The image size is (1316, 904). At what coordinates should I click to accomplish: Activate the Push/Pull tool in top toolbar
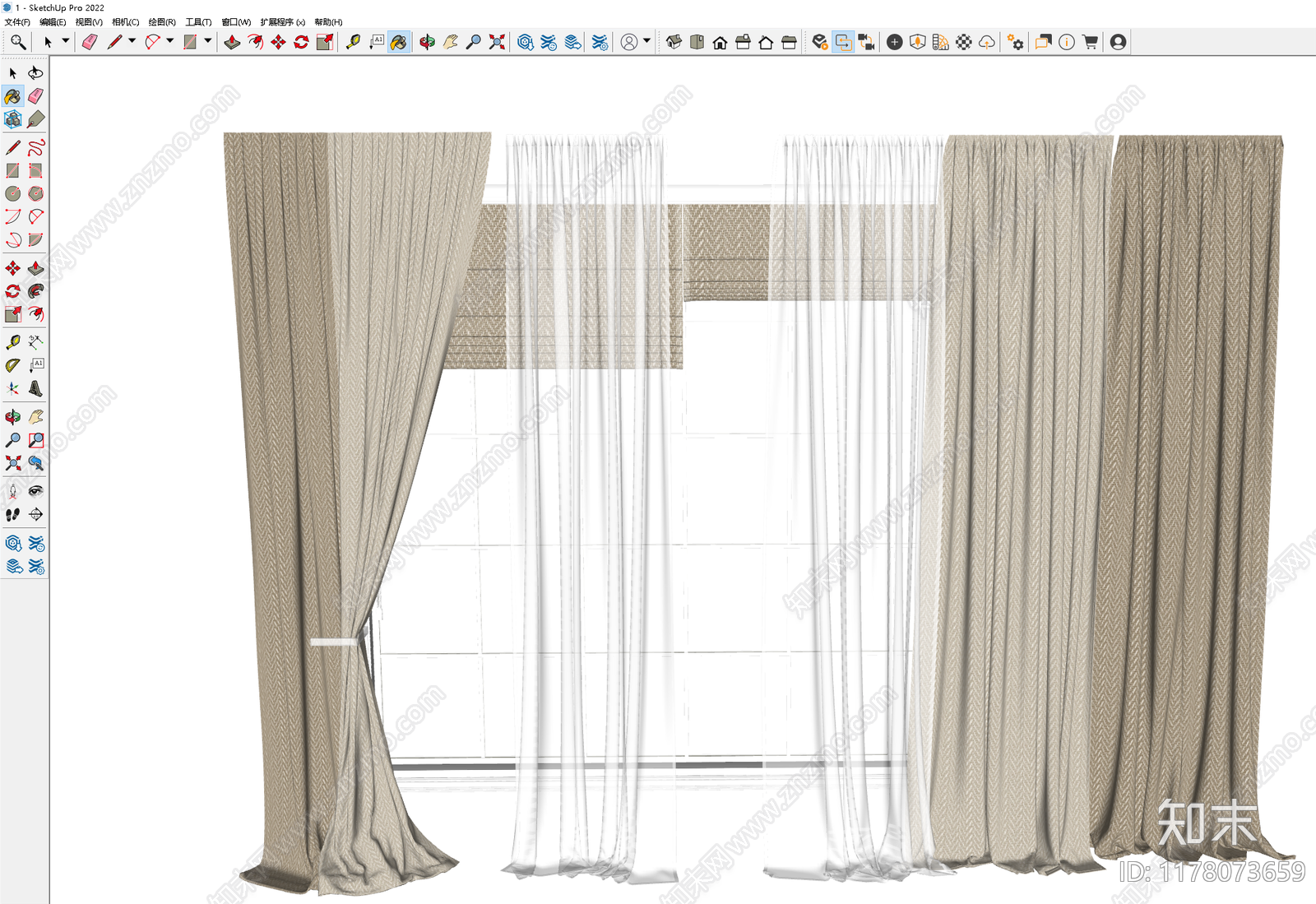232,42
